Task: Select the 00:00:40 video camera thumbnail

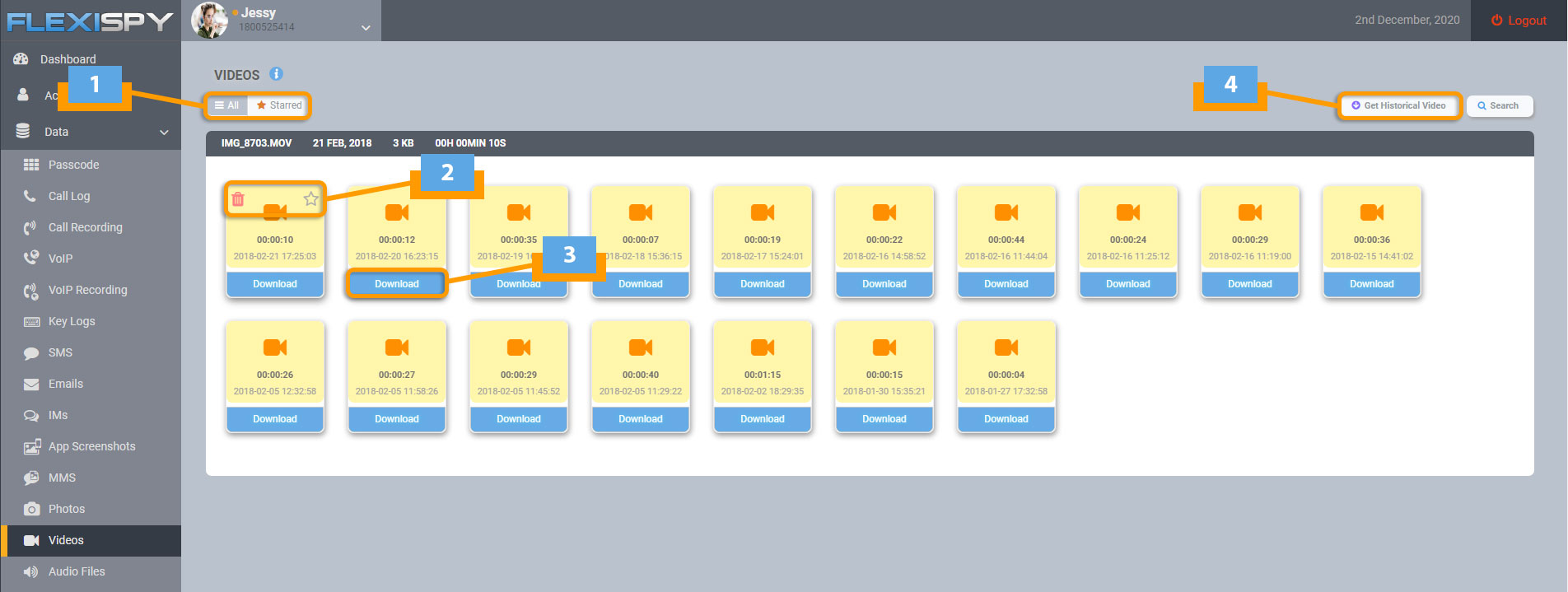Action: [641, 347]
